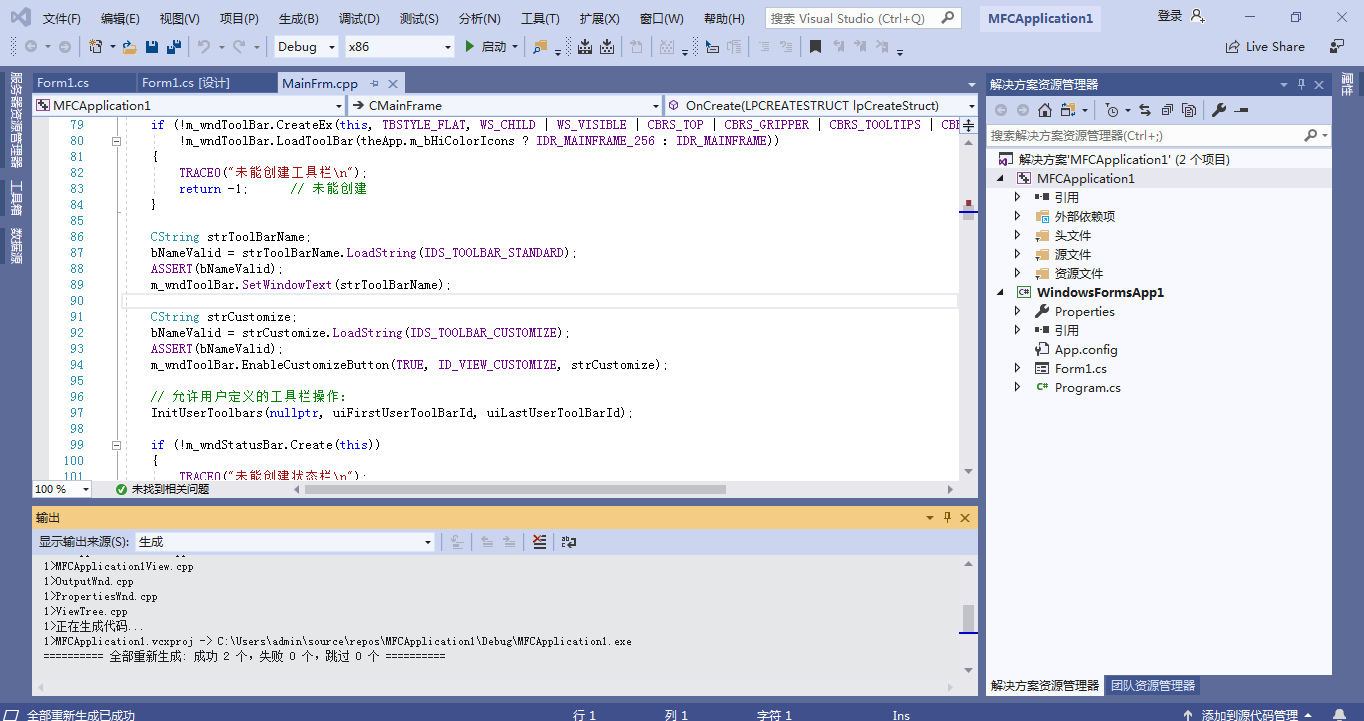Click Home icon in Solution Explorer toolbar
Viewport: 1364px width, 721px height.
(x=1044, y=110)
